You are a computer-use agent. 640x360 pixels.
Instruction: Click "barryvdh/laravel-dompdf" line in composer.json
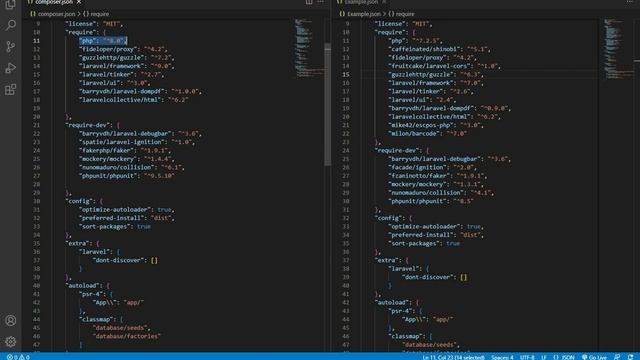coord(140,91)
